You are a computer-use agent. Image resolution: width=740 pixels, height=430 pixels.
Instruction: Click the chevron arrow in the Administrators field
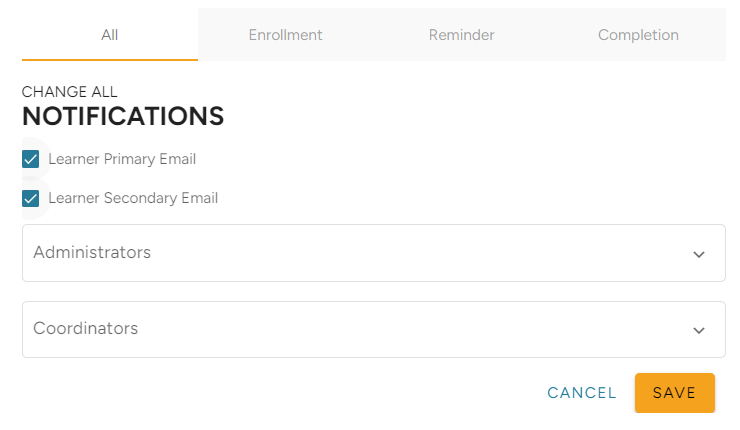(x=699, y=254)
